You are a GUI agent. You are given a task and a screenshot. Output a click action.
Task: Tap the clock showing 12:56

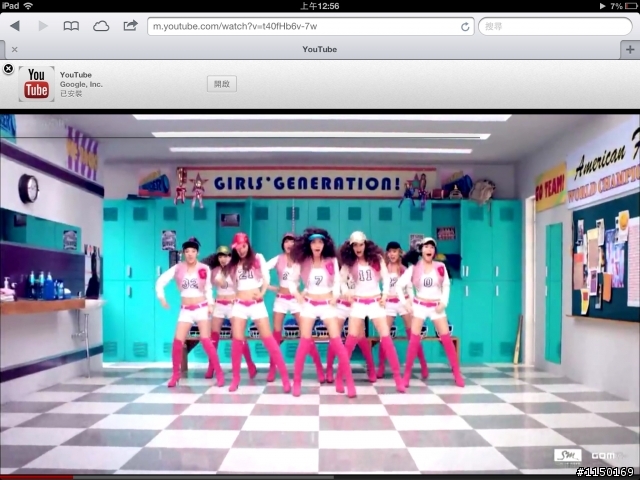320,6
